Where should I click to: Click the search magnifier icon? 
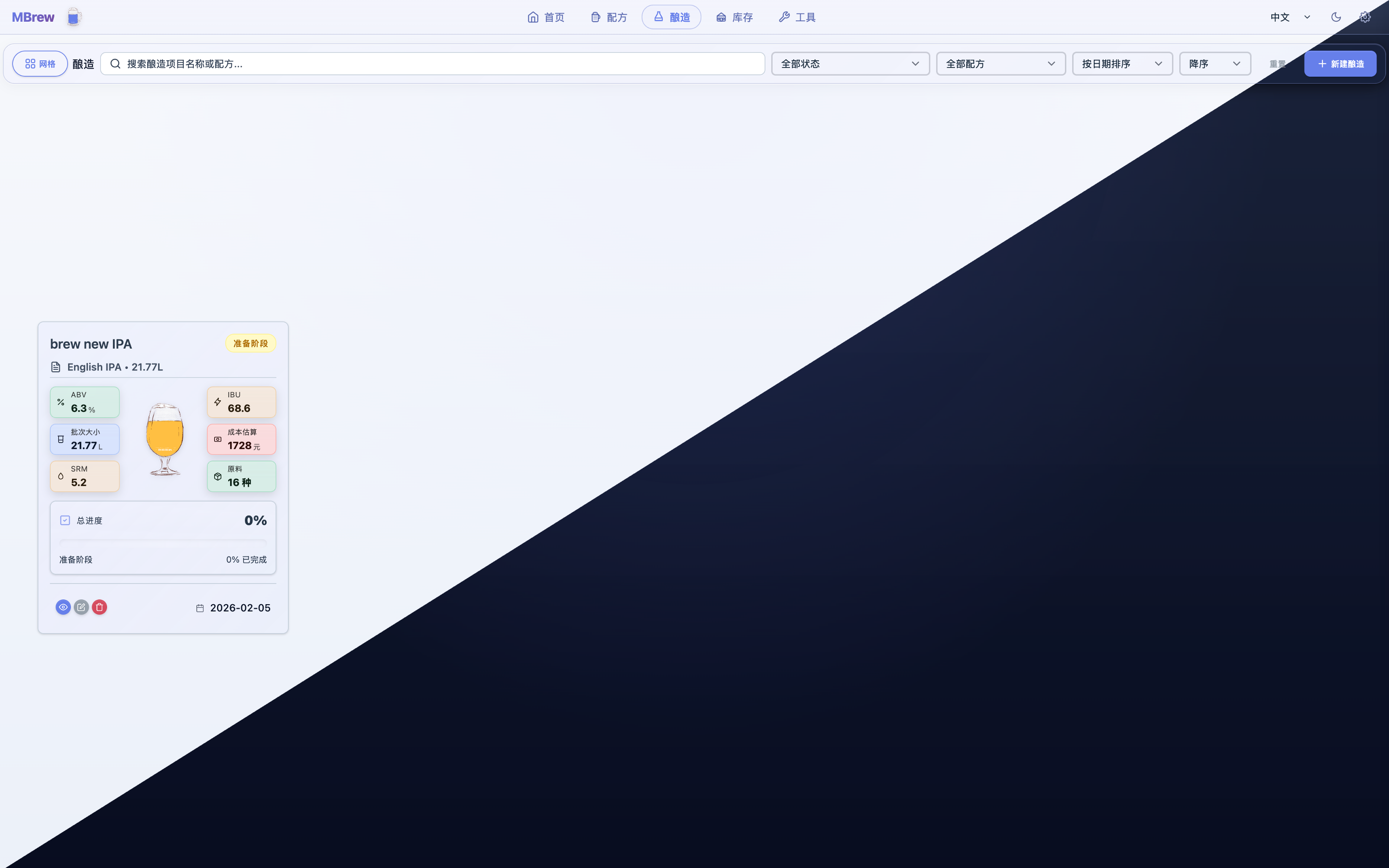115,64
